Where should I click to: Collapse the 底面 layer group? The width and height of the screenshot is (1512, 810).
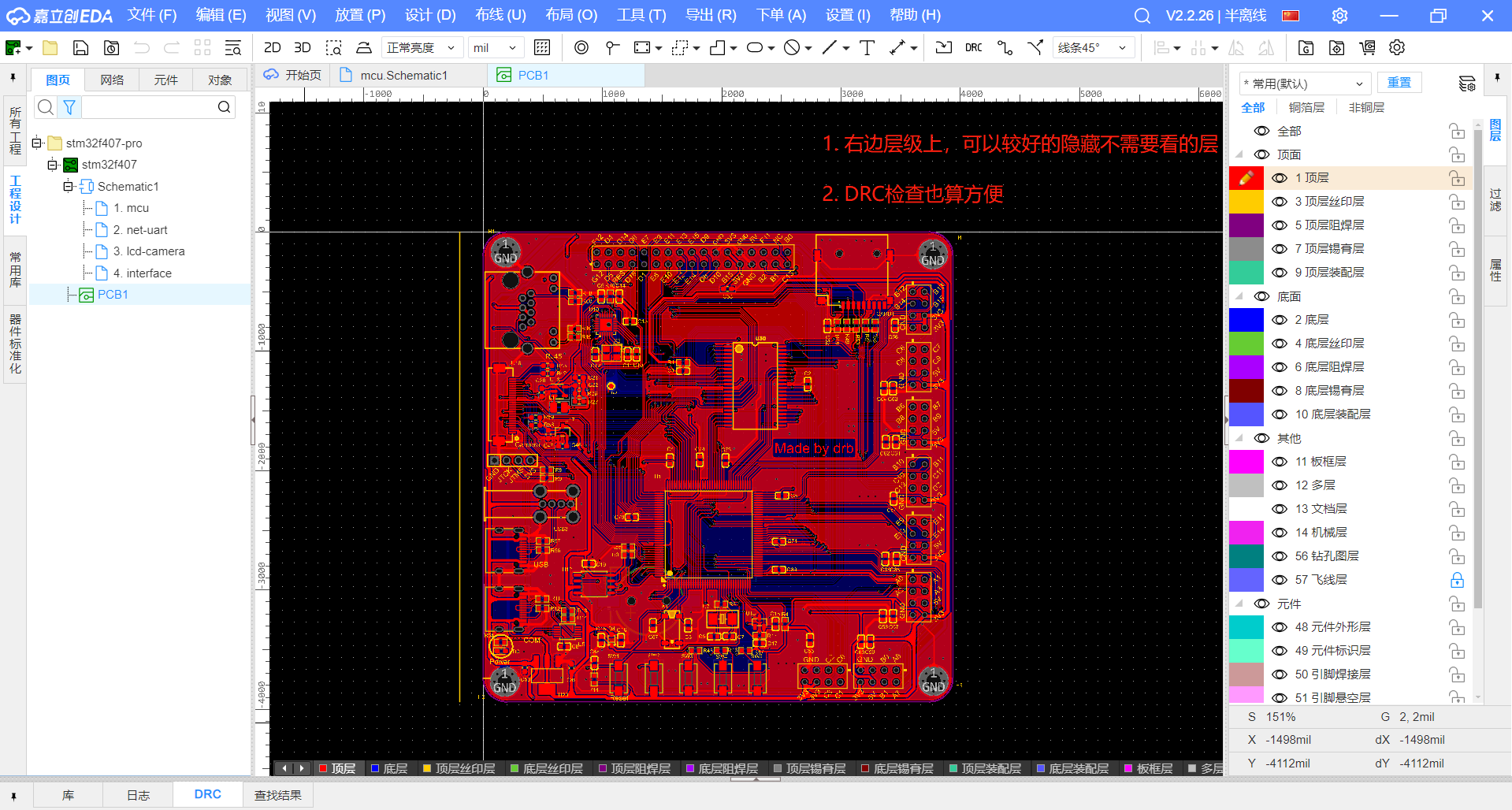(x=1239, y=296)
